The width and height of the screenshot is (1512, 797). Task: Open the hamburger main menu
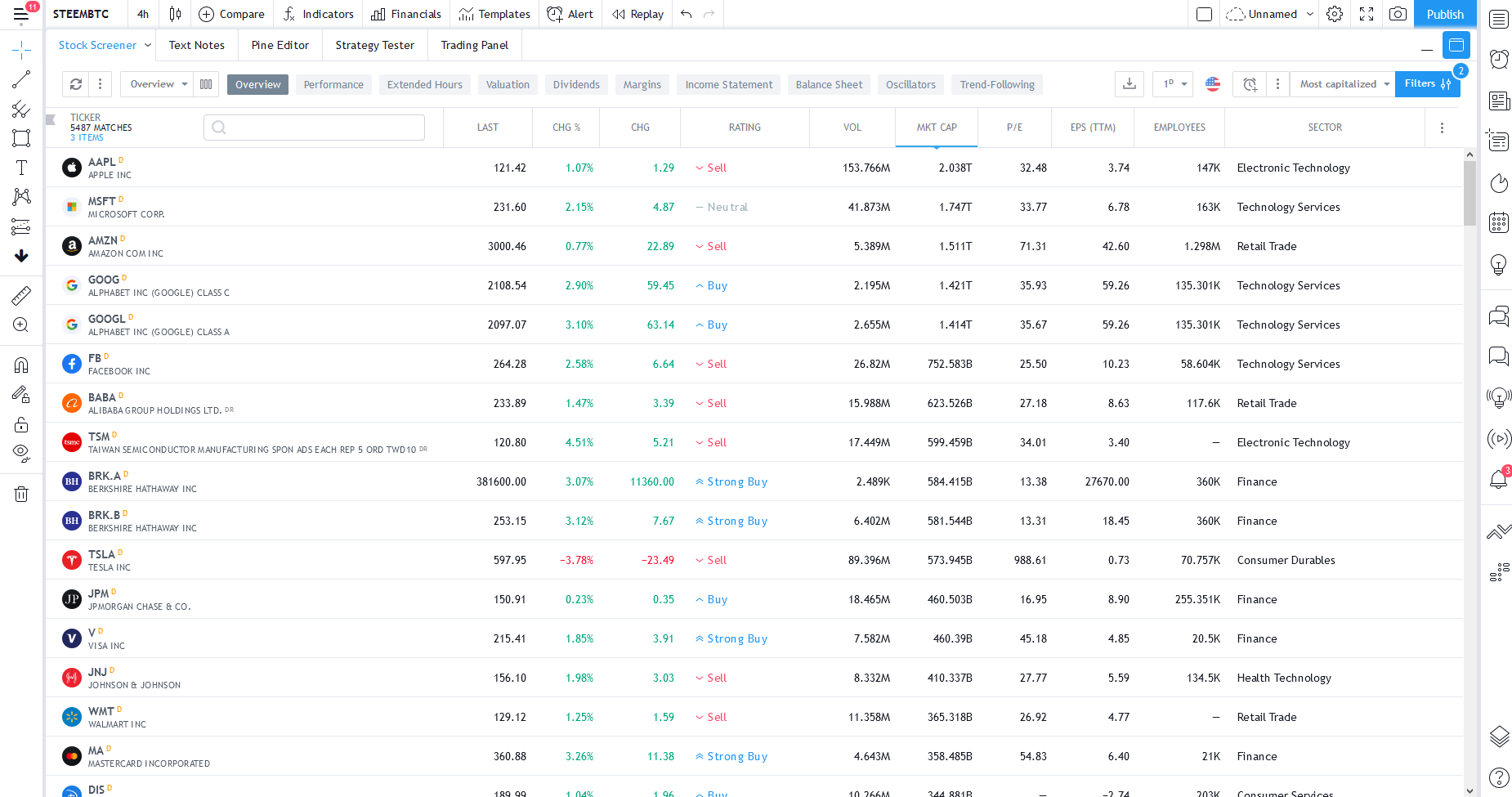click(x=21, y=14)
